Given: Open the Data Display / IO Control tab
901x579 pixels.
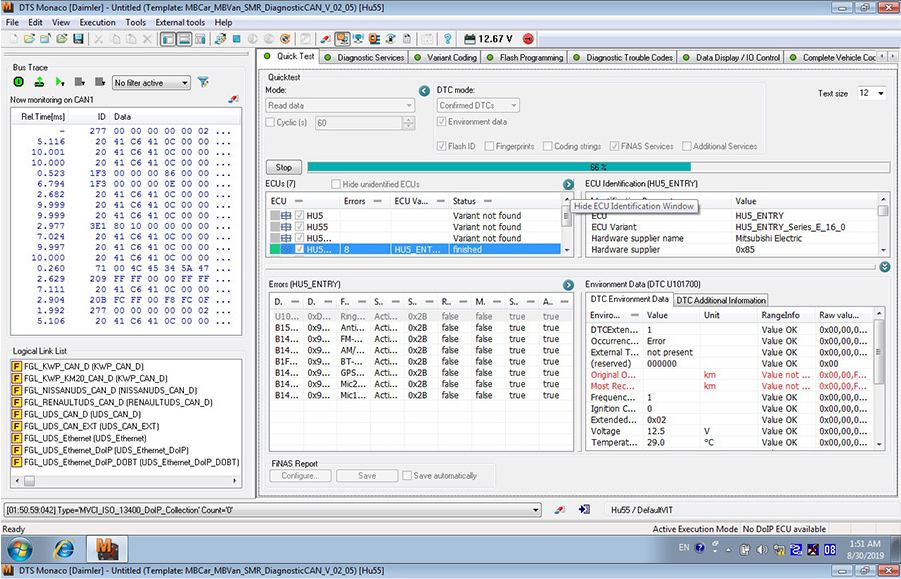Looking at the screenshot, I should 731,57.
